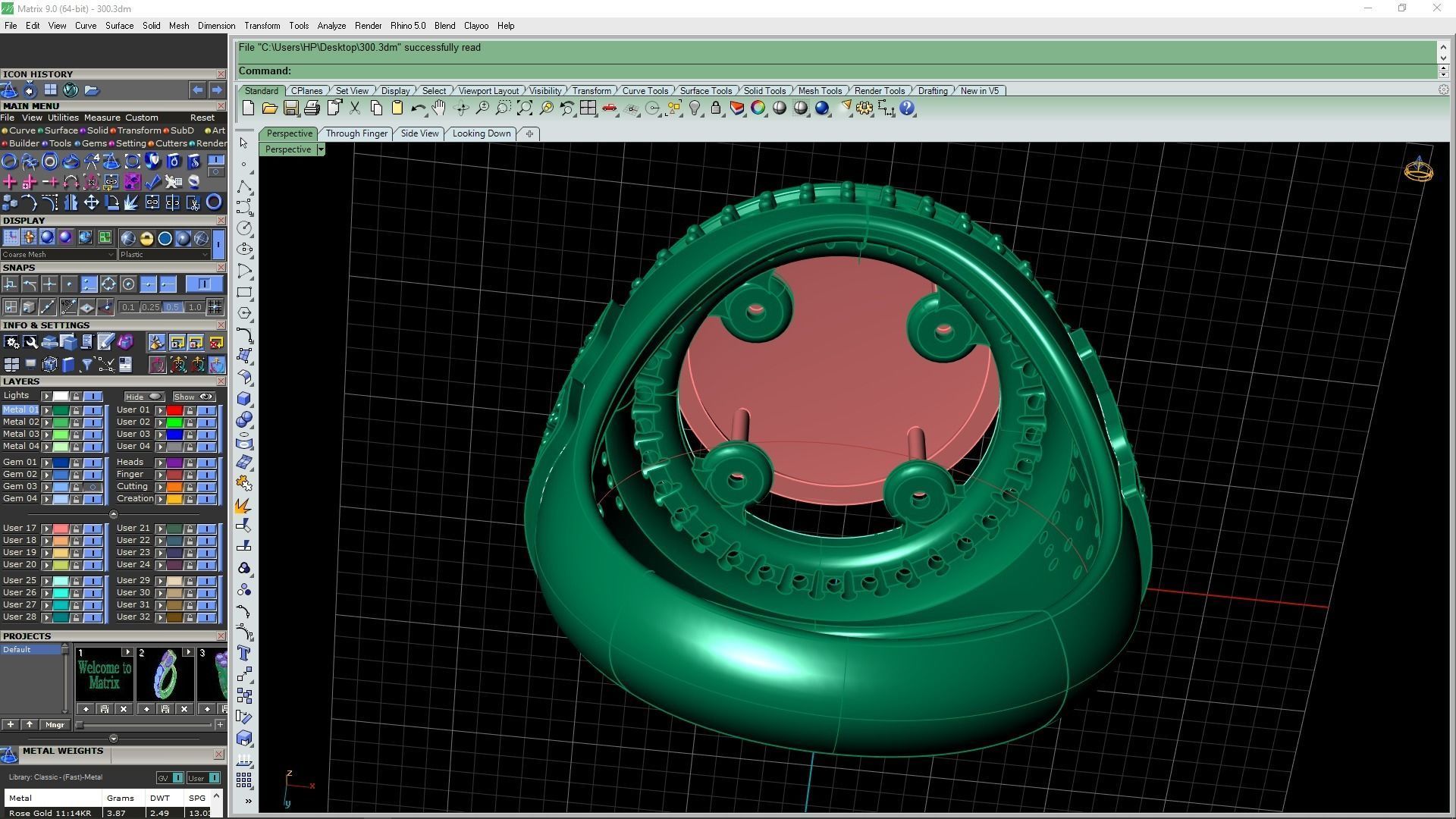This screenshot has height=819, width=1456.
Task: Click the add viewport tab plus button
Action: [529, 133]
